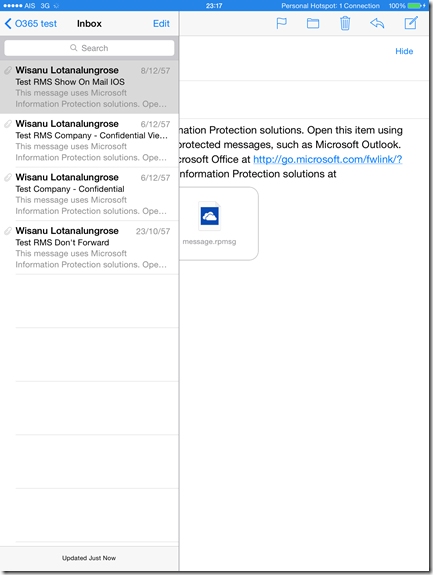Tap the Flag icon in toolbar
Viewport: 433px width, 575px height.
pos(281,23)
